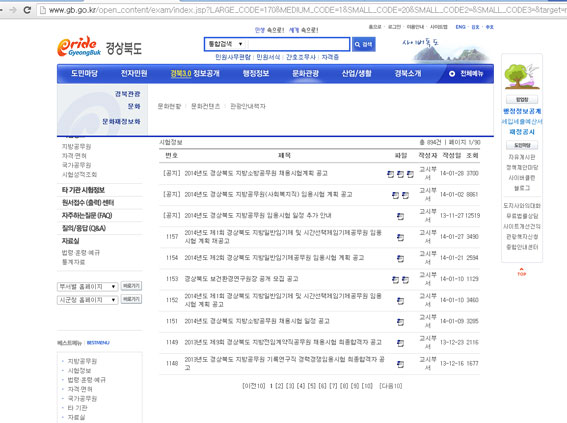Open first file icon of 사회복지직 임용시험 공고
Screen dimensions: 567x423
(x=396, y=195)
